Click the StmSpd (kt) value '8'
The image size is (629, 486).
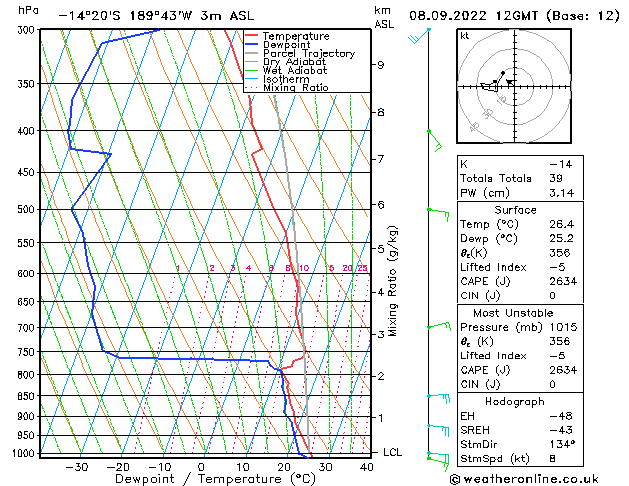[x=553, y=458]
